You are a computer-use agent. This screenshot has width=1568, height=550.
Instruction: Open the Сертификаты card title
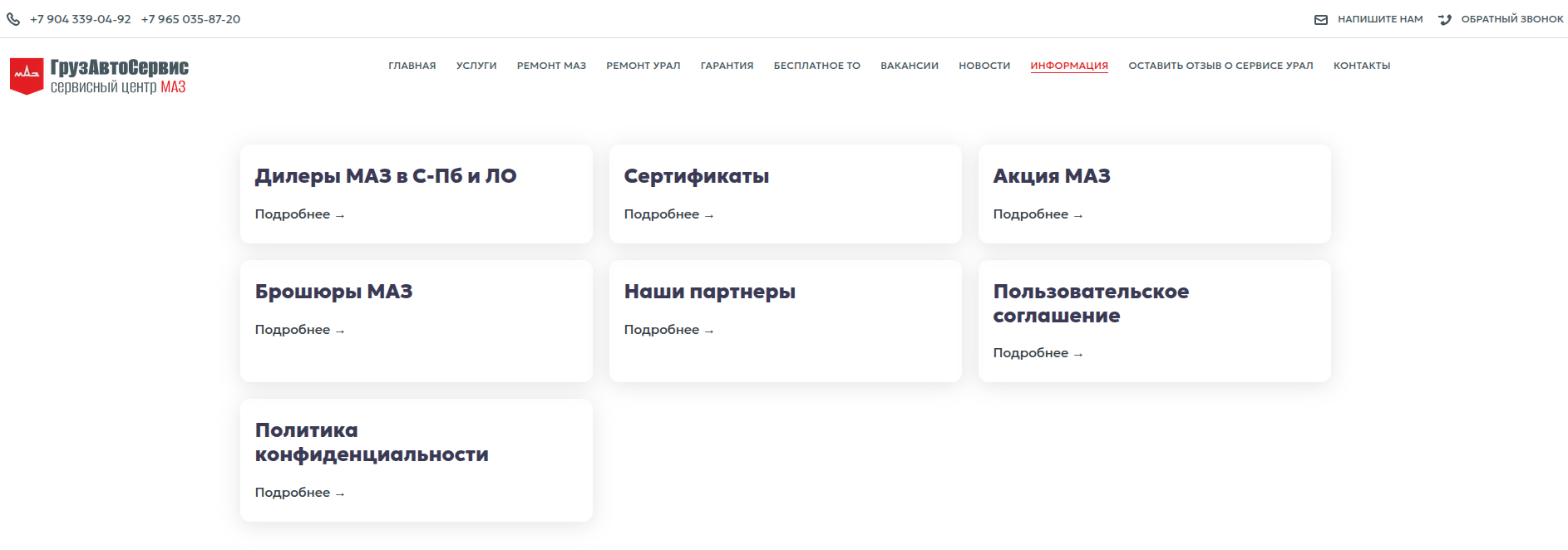coord(697,176)
